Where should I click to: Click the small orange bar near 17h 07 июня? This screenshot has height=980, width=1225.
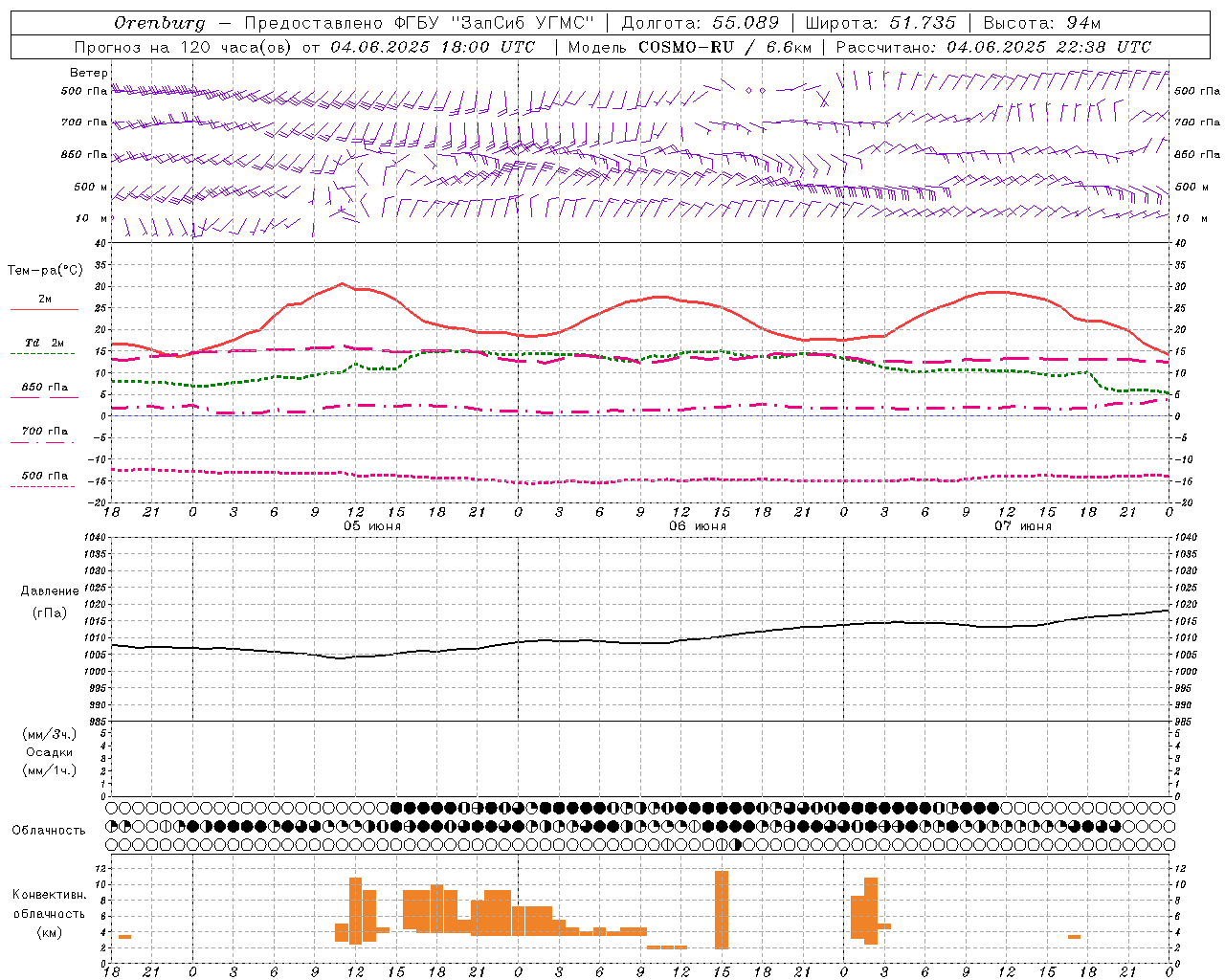[1074, 936]
